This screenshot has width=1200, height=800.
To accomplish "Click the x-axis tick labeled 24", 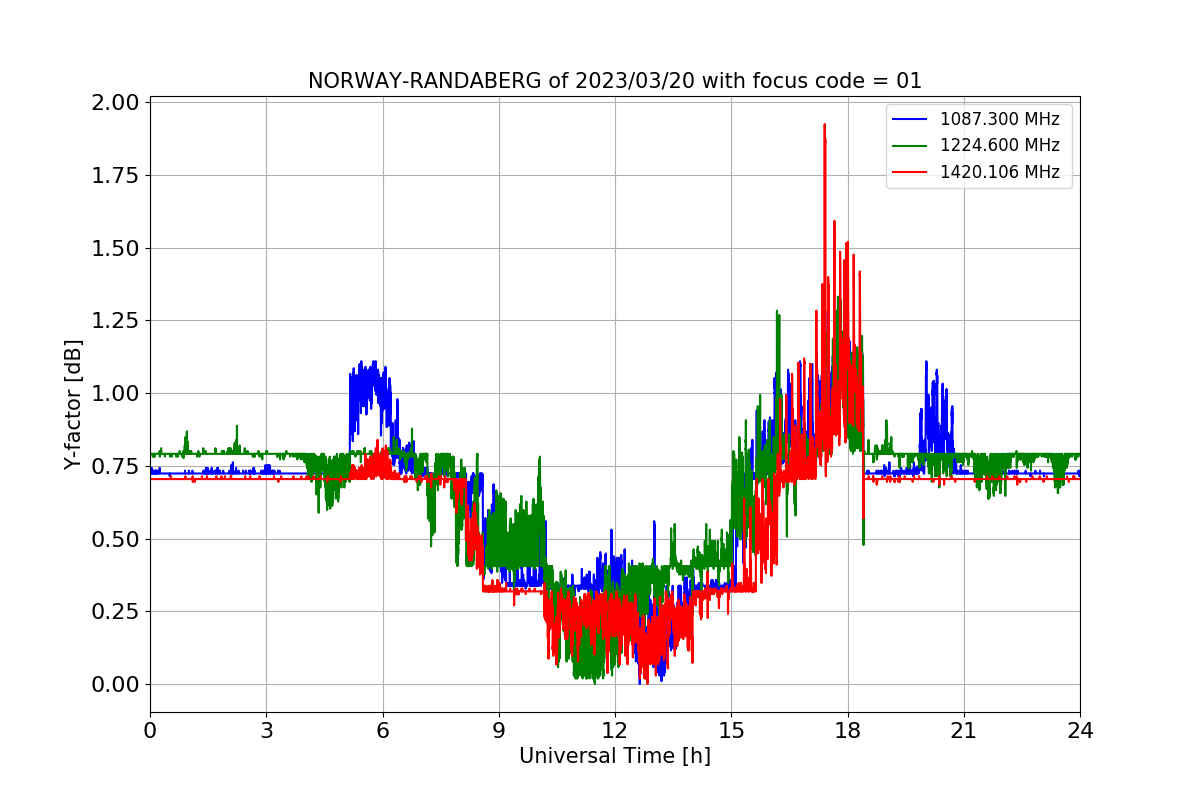I will pos(1080,731).
